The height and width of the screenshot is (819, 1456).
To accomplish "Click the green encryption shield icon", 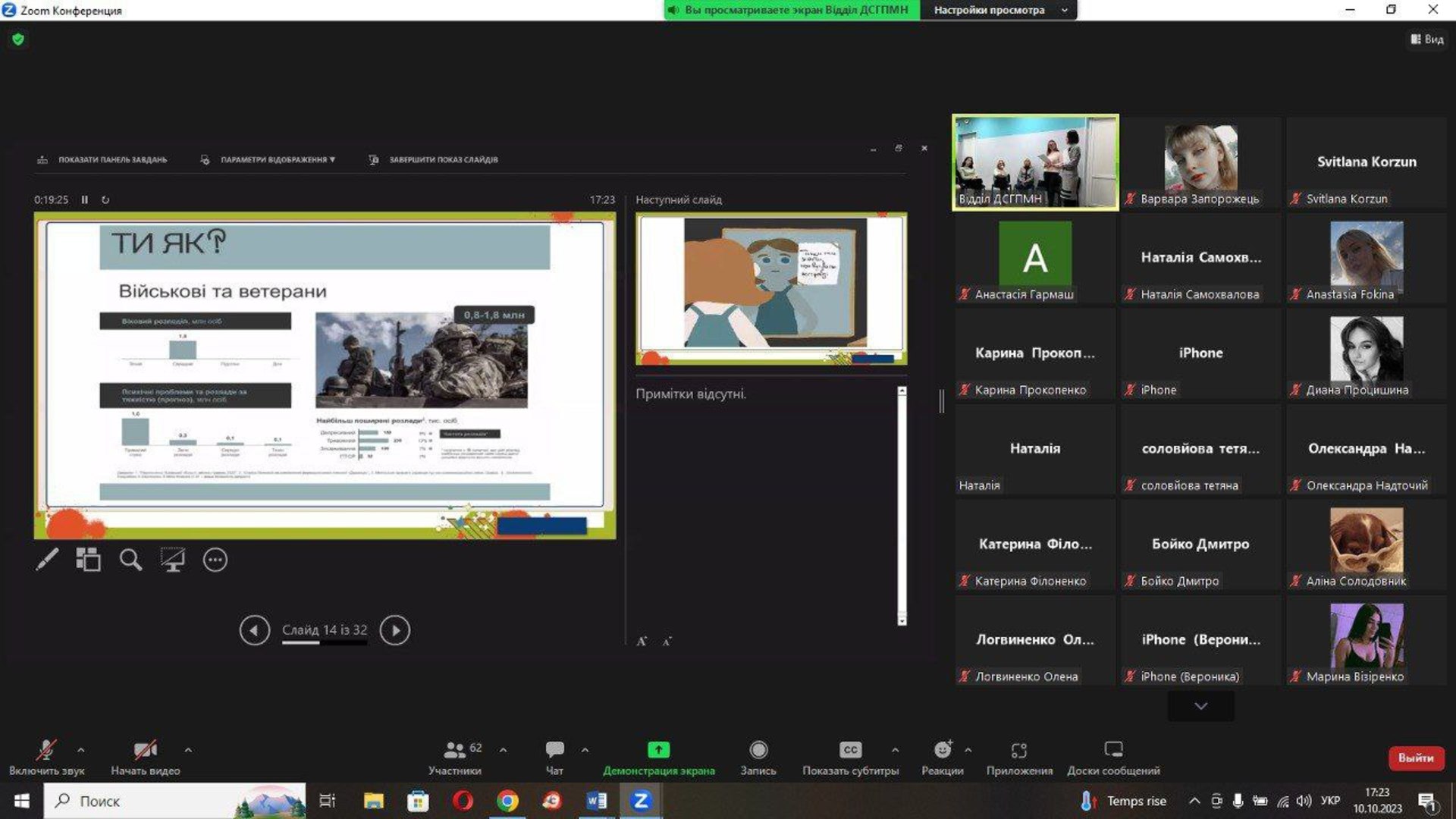I will click(18, 39).
